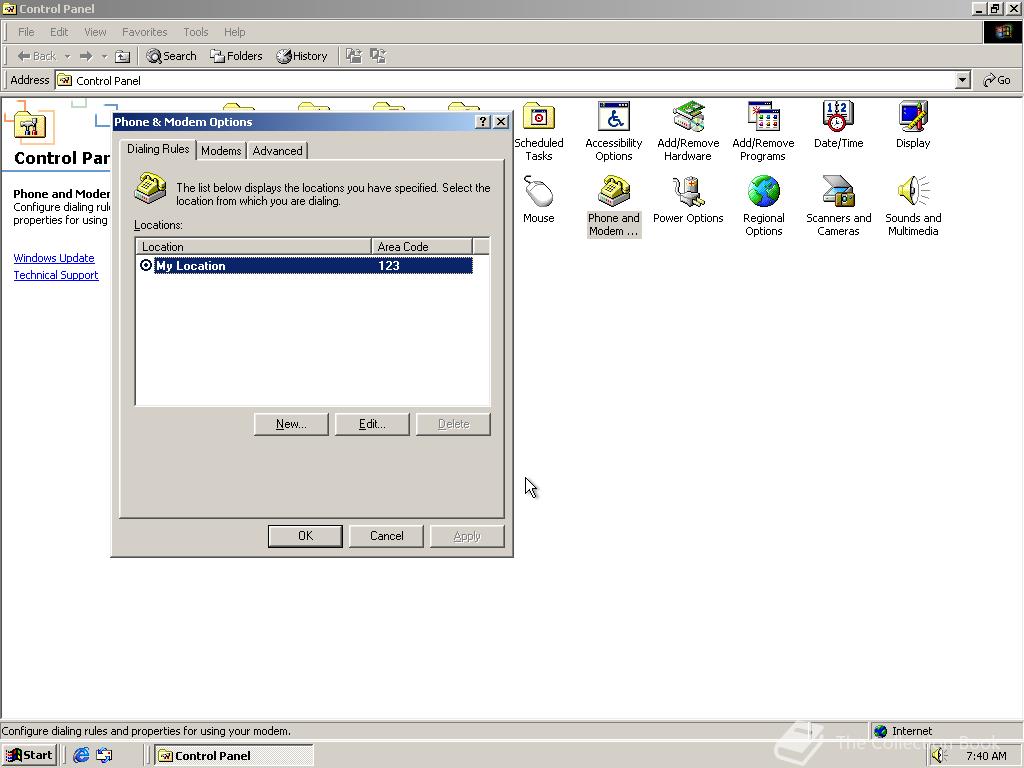Click the Forward arrow toolbar button

pyautogui.click(x=86, y=56)
